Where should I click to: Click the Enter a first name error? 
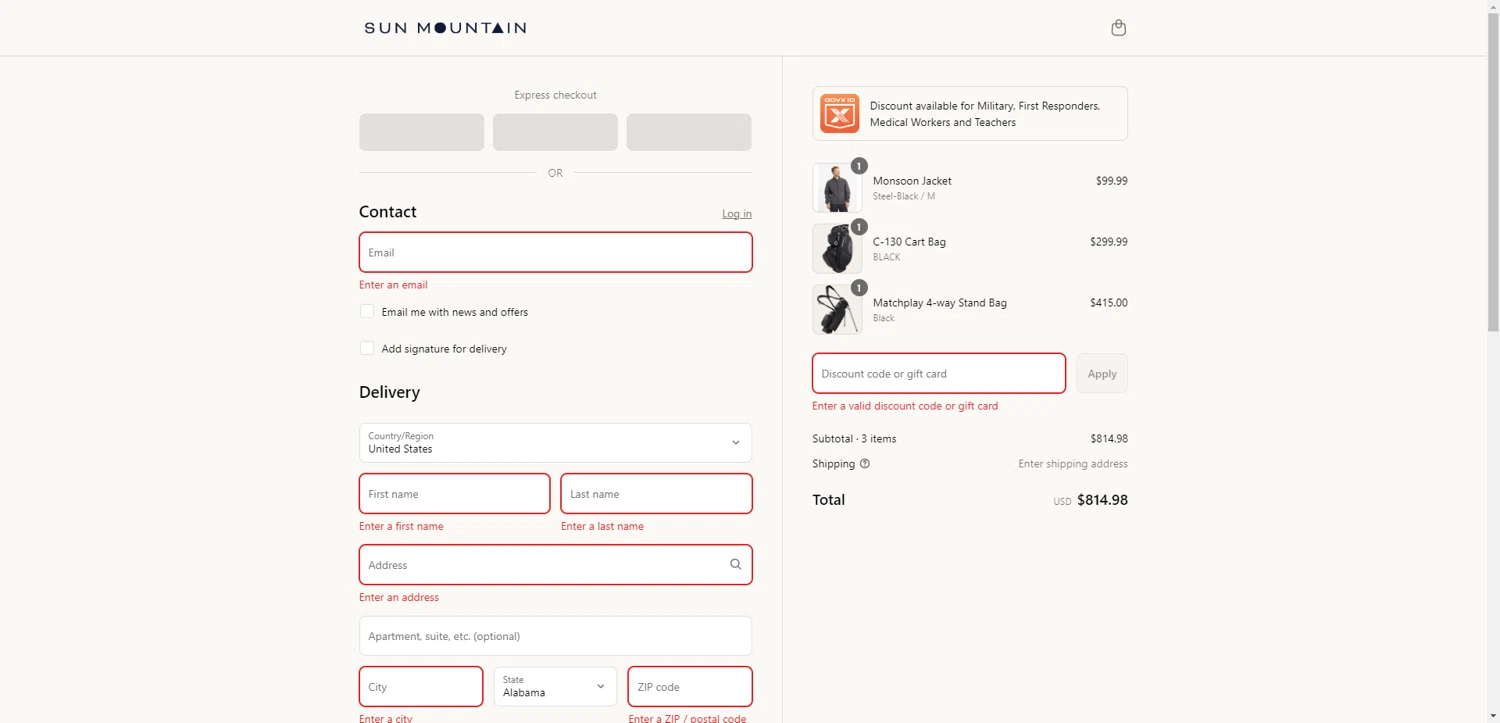click(401, 526)
